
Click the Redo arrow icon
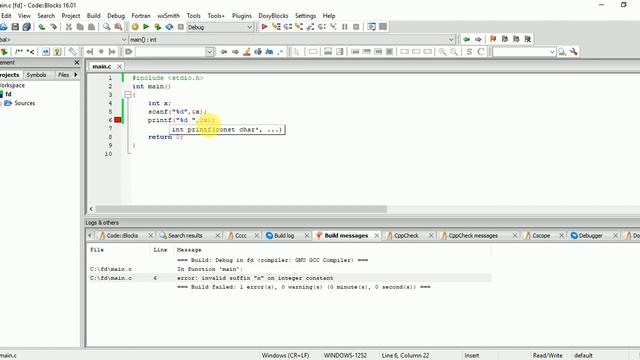coord(53,27)
